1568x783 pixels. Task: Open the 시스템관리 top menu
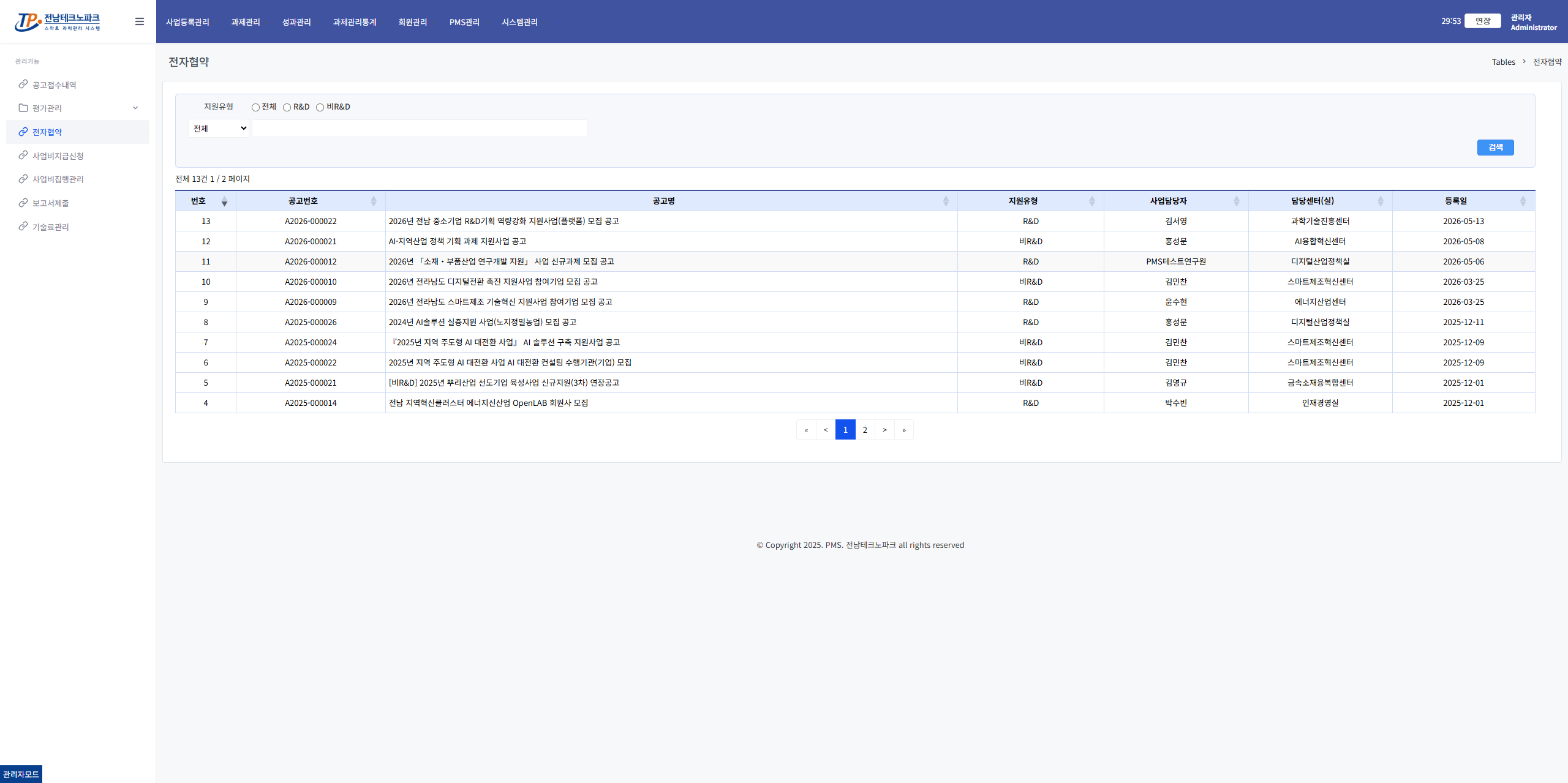(520, 22)
